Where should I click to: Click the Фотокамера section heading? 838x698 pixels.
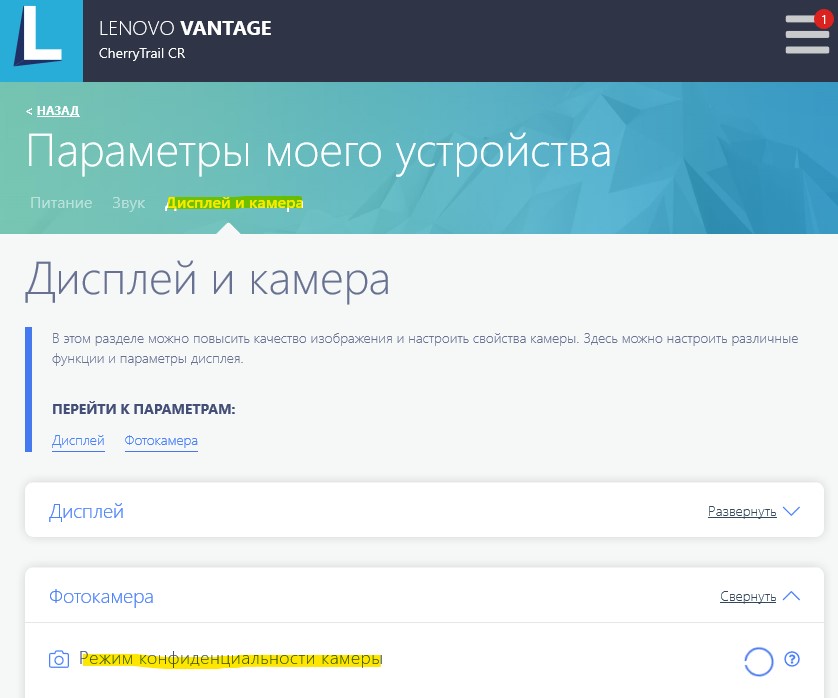click(x=101, y=596)
